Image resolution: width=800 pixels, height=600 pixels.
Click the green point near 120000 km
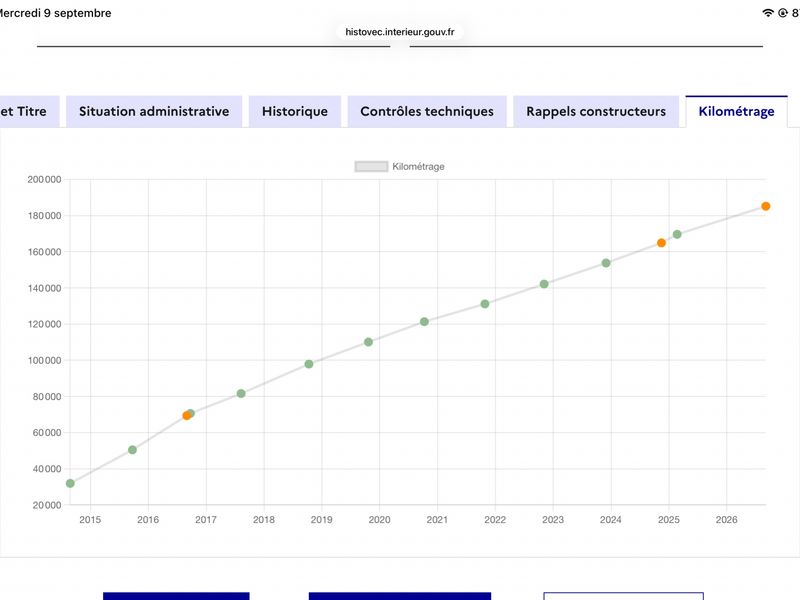coord(424,321)
